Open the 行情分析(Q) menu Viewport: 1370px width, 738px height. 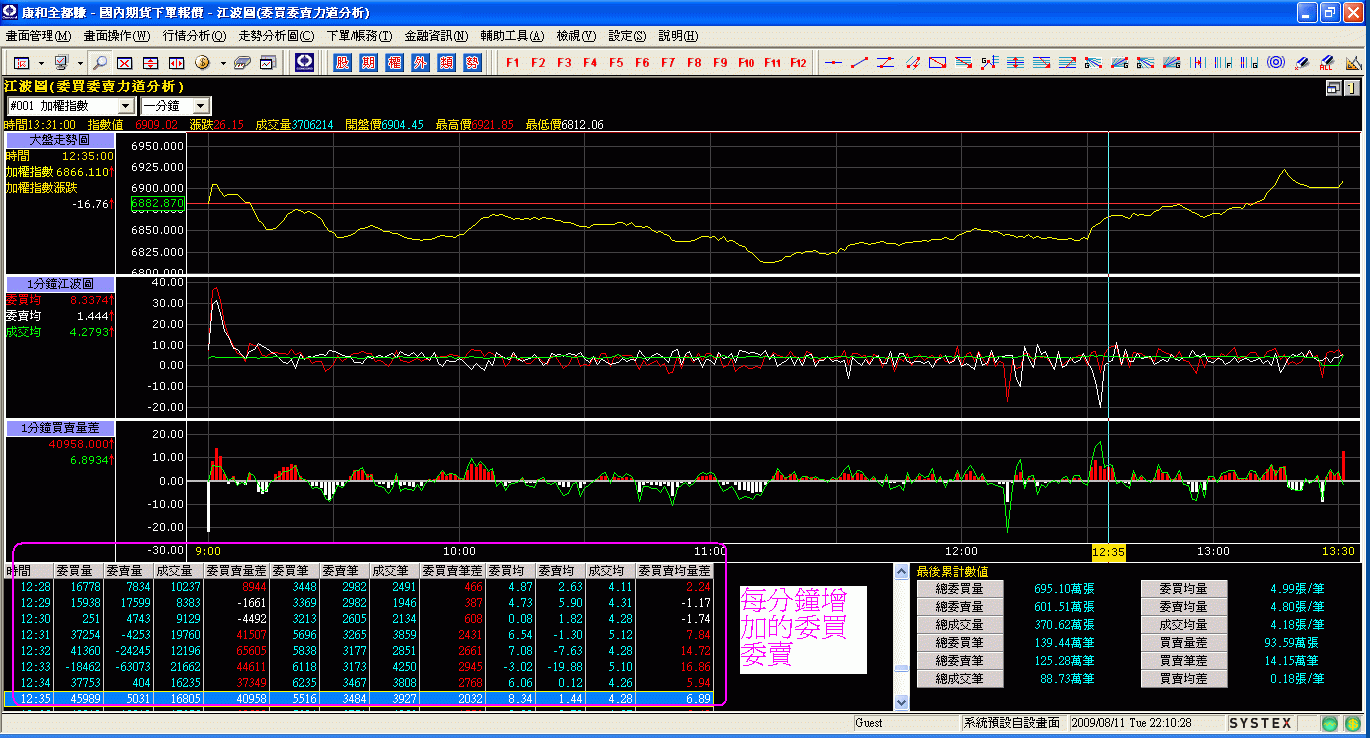[194, 36]
